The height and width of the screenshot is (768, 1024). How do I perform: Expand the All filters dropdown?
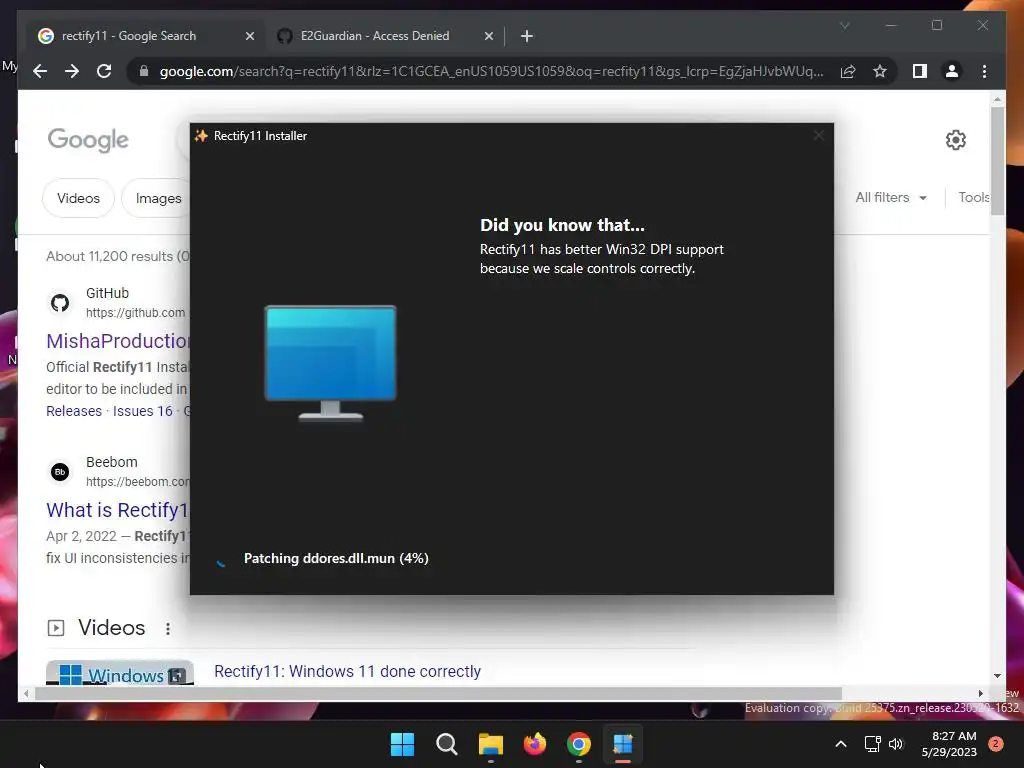click(891, 197)
